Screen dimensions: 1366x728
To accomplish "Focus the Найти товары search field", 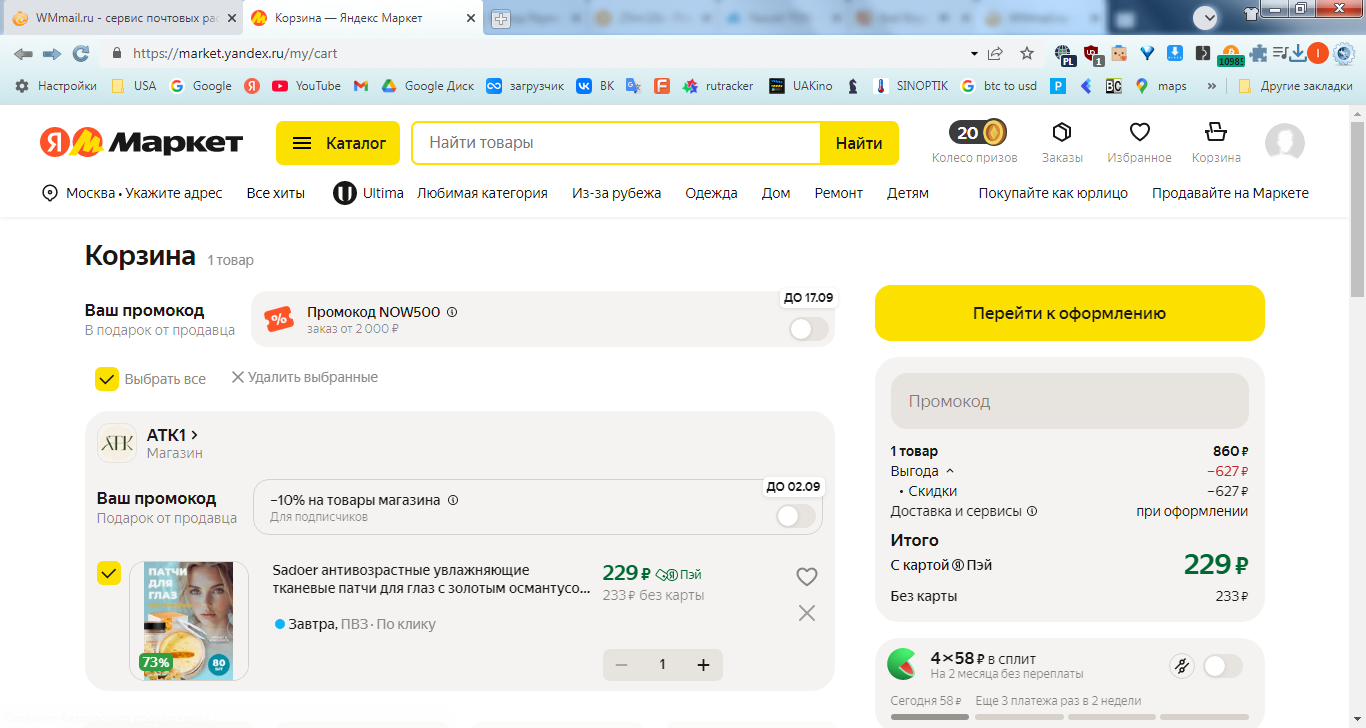I will click(x=616, y=143).
